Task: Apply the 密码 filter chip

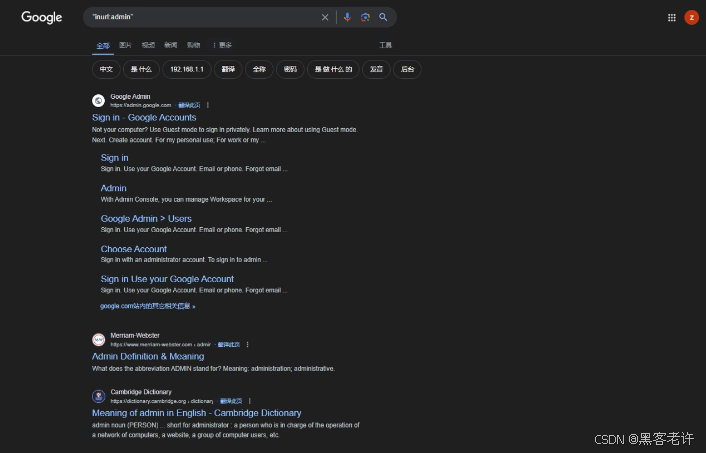Action: point(290,69)
